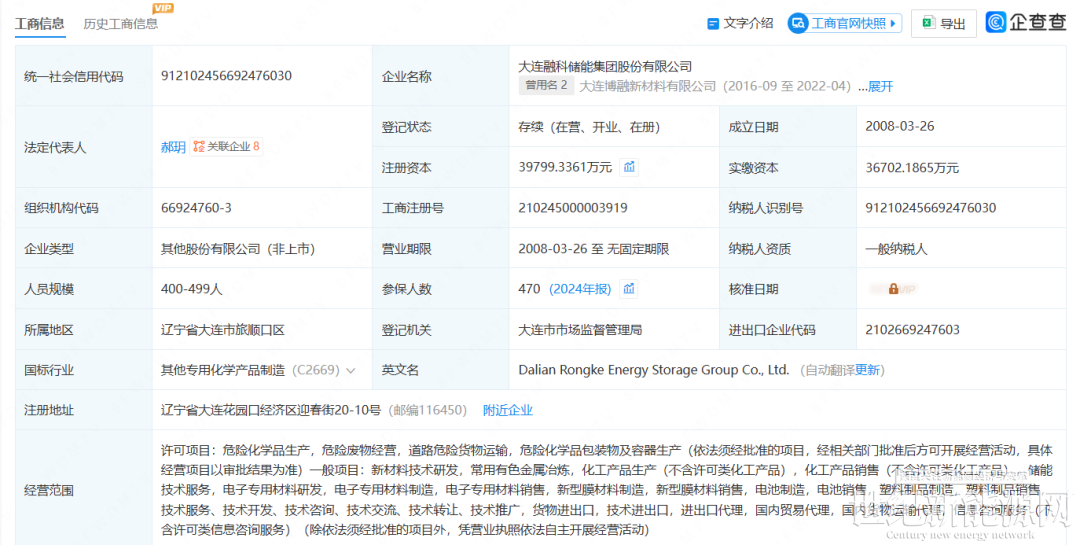
Task: Click 工商注册号 210245000003919
Action: click(x=572, y=207)
